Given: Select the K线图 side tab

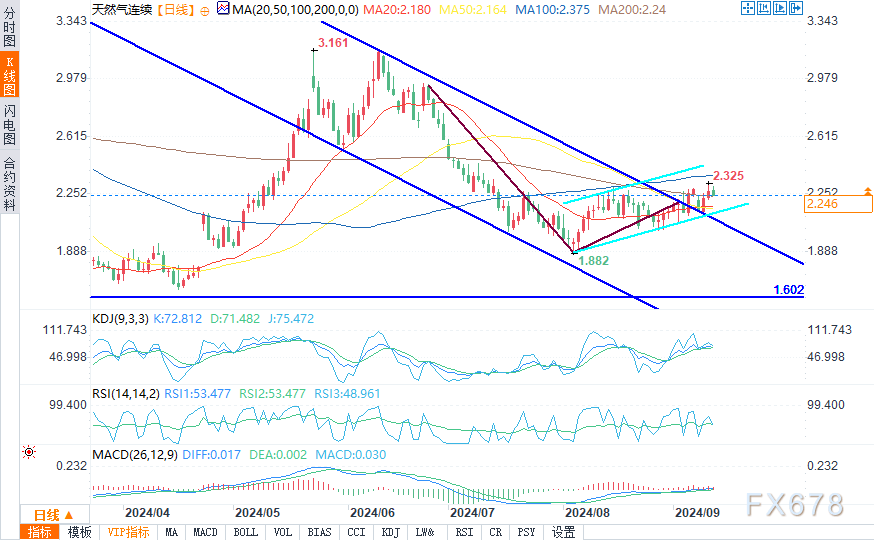Looking at the screenshot, I should coord(9,75).
